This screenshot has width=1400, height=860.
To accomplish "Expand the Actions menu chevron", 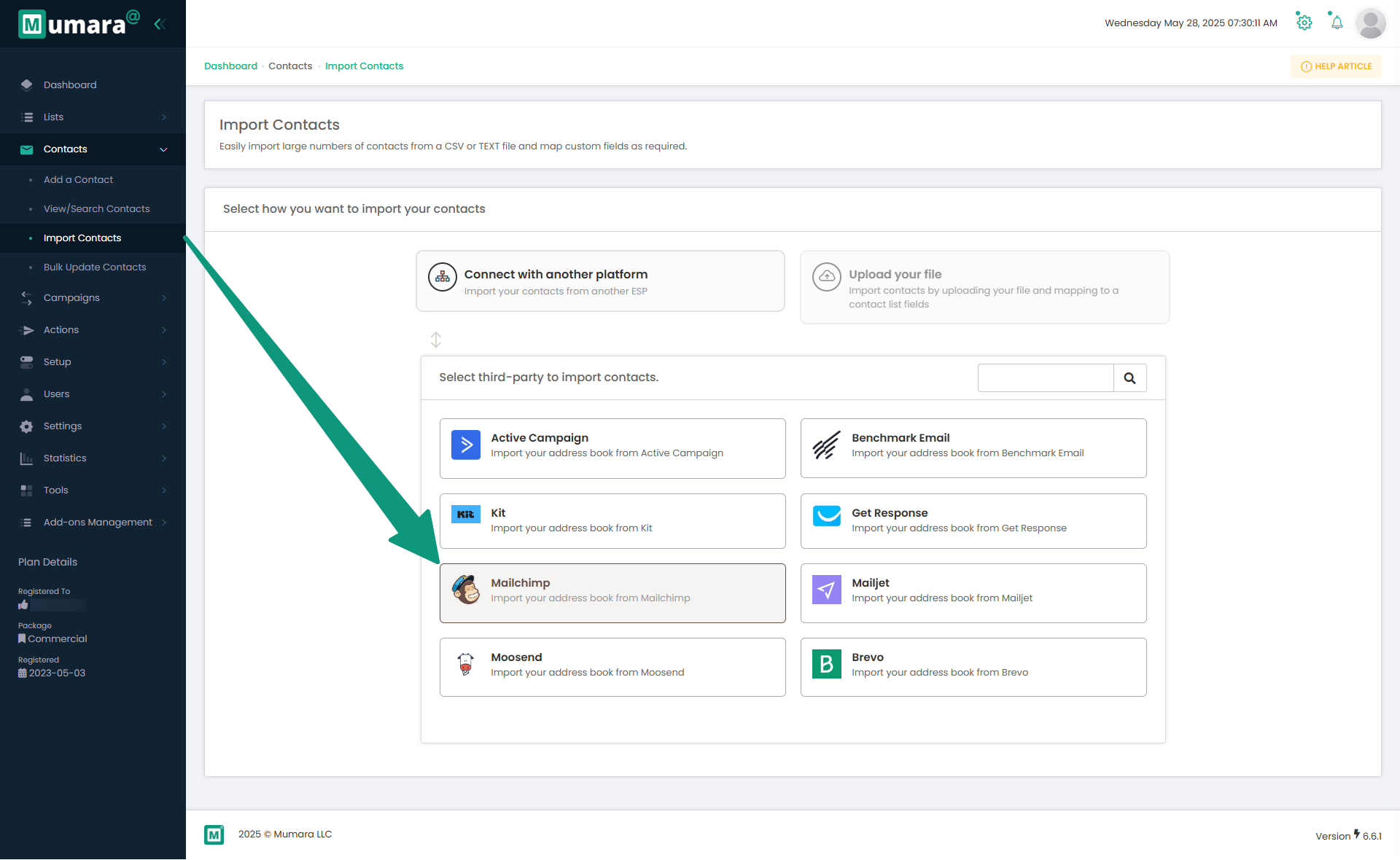I will click(x=164, y=330).
